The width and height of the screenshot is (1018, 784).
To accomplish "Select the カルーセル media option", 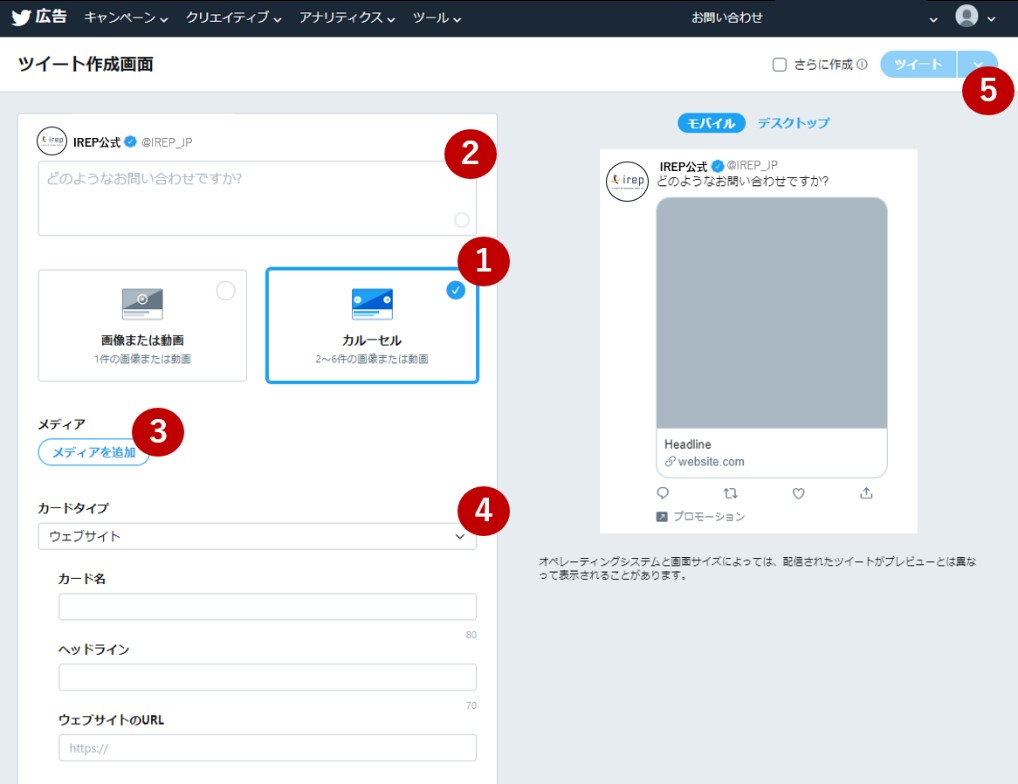I will tap(371, 325).
